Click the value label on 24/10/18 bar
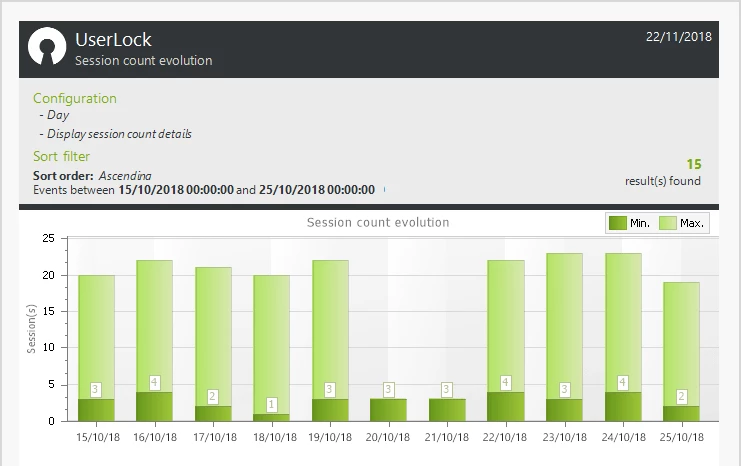 [622, 382]
